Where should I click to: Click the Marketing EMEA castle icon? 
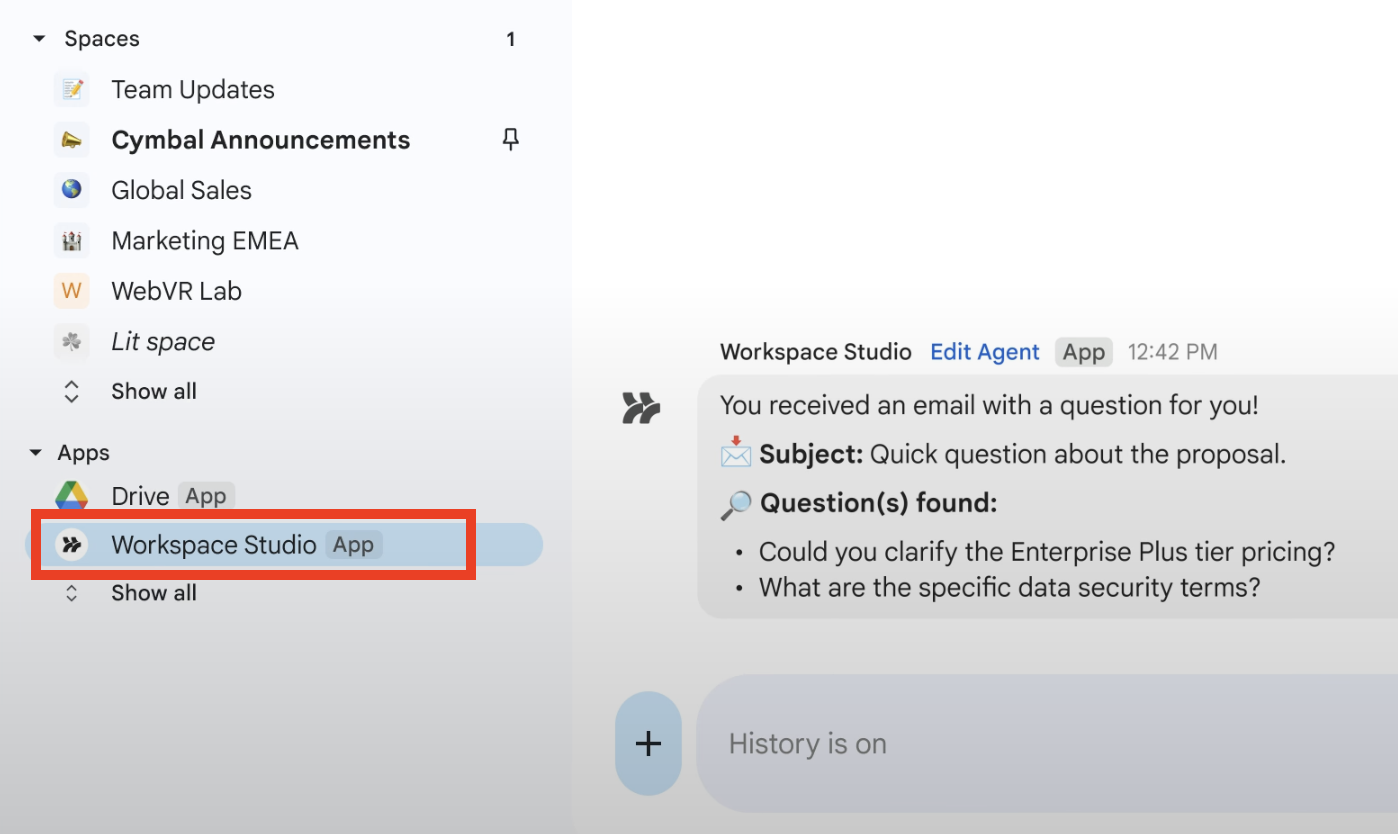(x=72, y=241)
